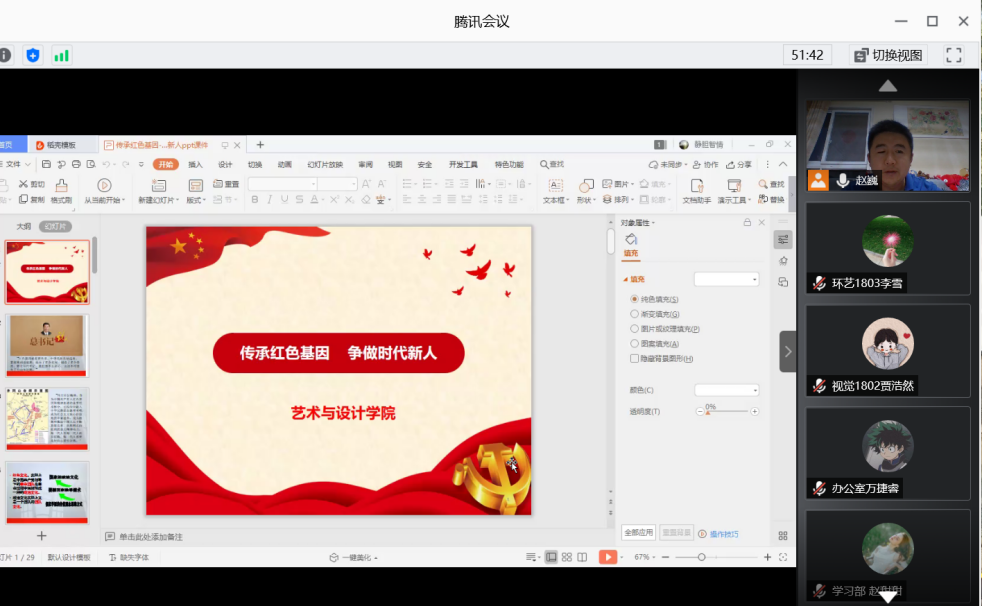Click the Apply to All (全部应用) button
The width and height of the screenshot is (982, 606).
pyautogui.click(x=638, y=533)
